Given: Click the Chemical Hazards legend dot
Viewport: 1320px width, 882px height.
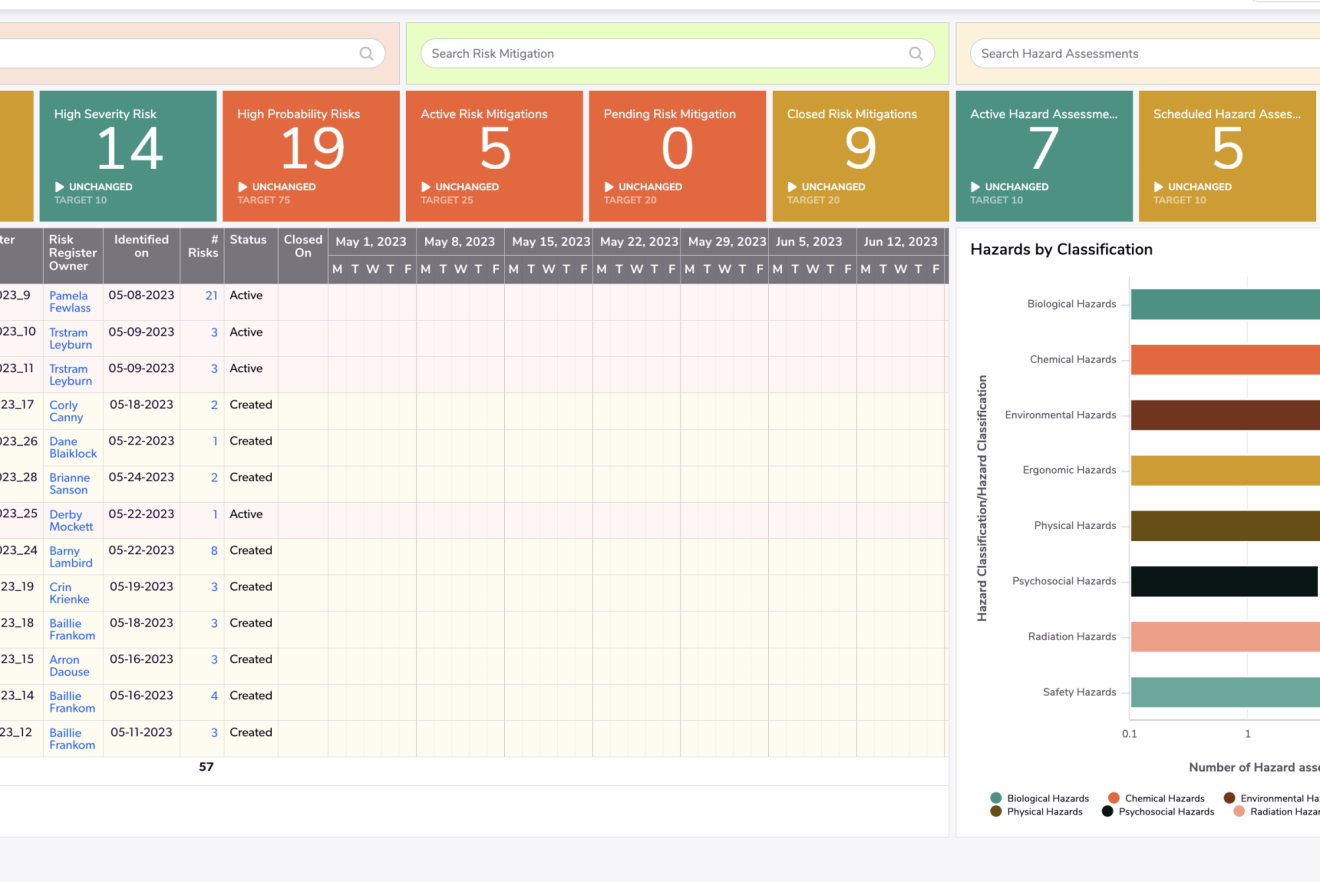Looking at the screenshot, I should click(x=1114, y=798).
